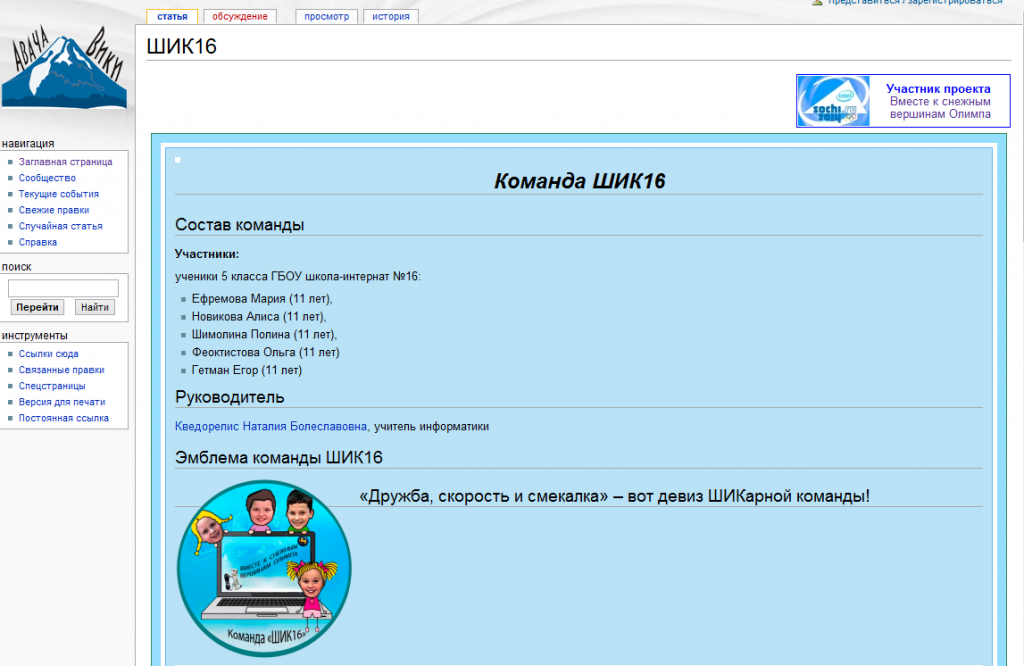Viewport: 1024px width, 666px height.
Task: Open the Сообщество link
Action: pyautogui.click(x=47, y=178)
